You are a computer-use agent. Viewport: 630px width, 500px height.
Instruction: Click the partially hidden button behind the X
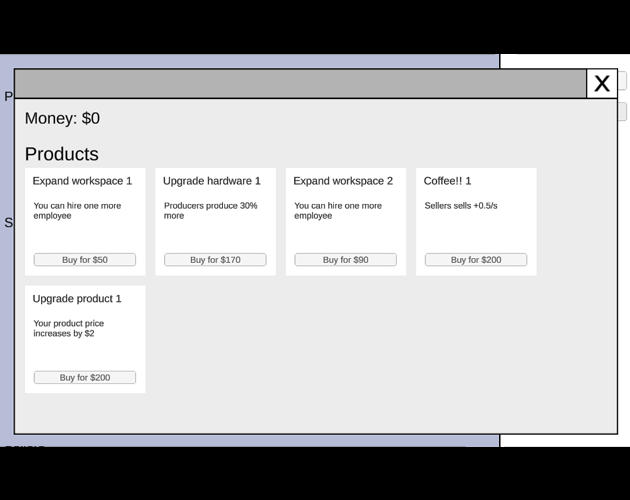(x=622, y=80)
